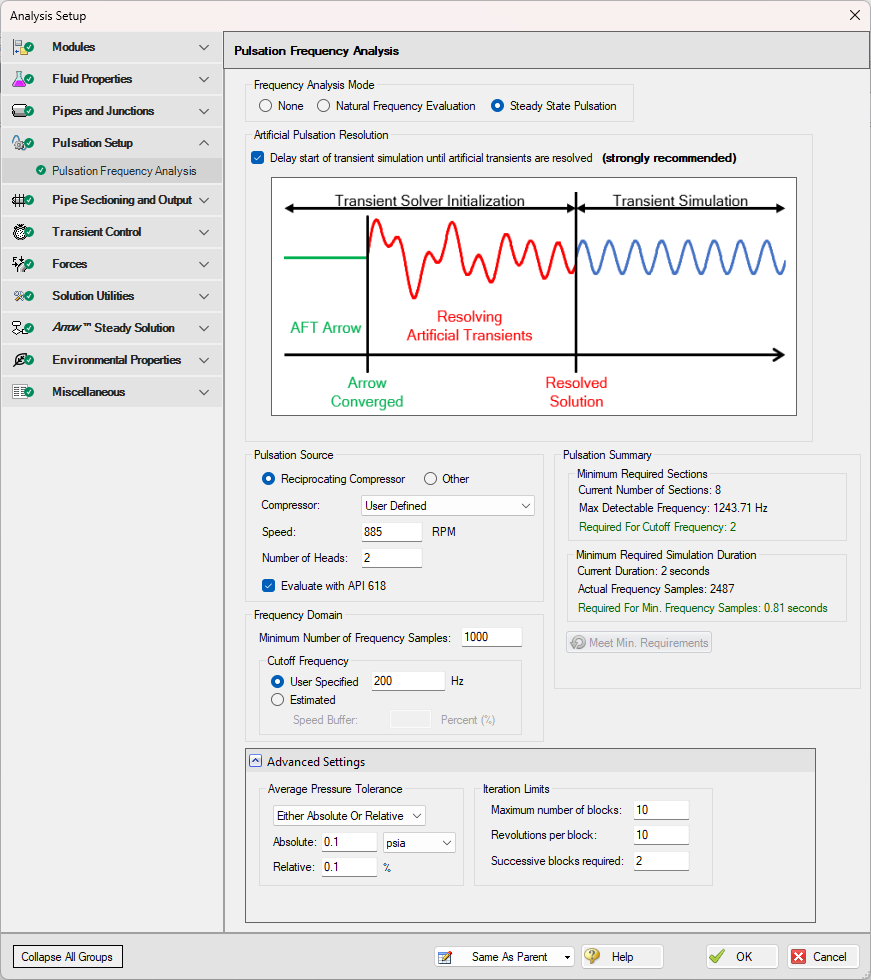Click the Pipes and Junctions icon
Screen dimensions: 871x980
[20, 111]
